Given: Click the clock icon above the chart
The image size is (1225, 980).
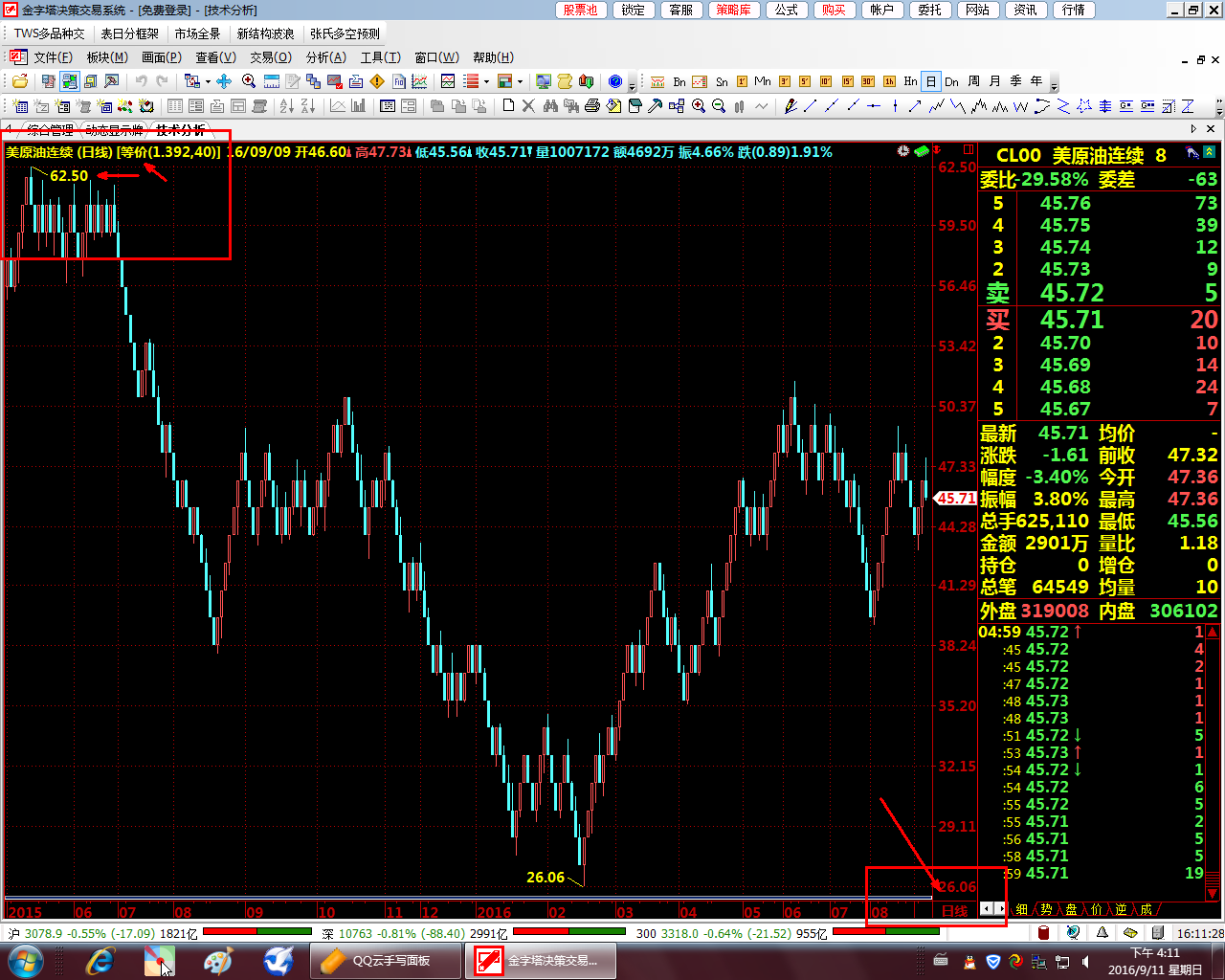Looking at the screenshot, I should pyautogui.click(x=902, y=151).
